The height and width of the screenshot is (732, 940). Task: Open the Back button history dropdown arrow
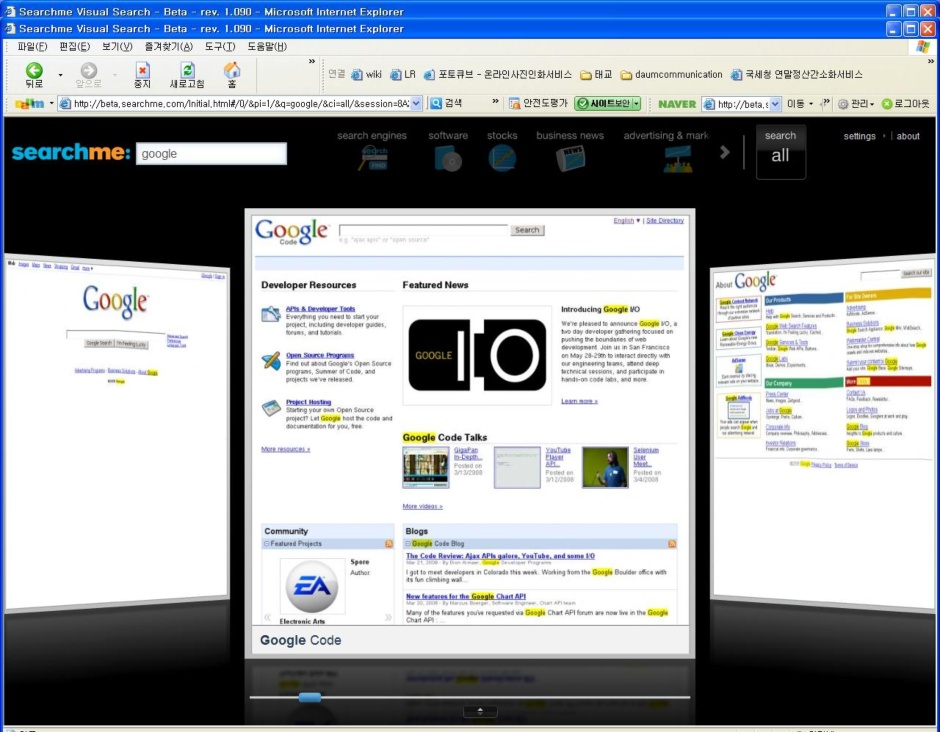point(60,75)
